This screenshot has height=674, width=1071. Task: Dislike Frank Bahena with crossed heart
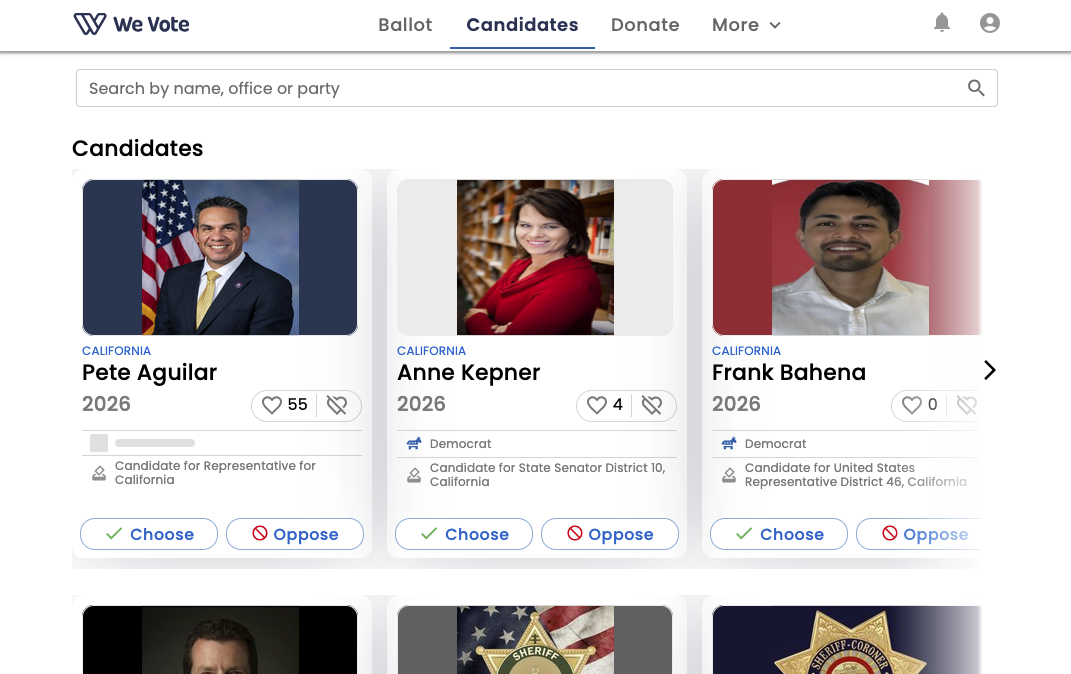966,405
